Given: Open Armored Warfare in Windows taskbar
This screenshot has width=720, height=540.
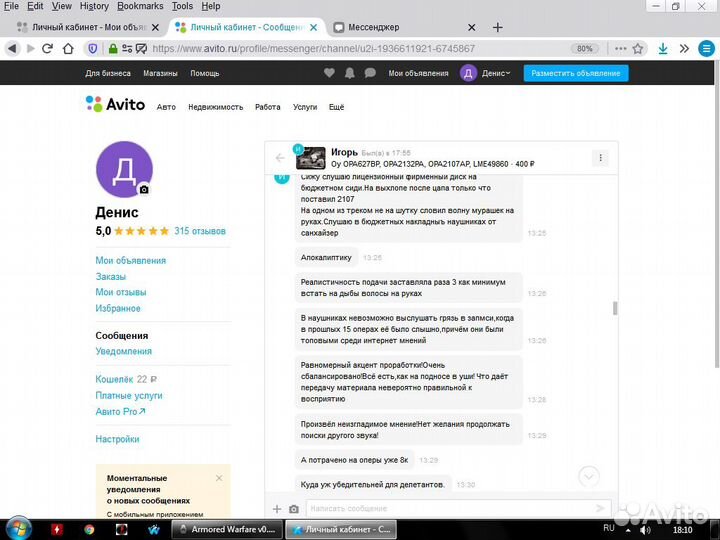Looking at the screenshot, I should point(230,529).
